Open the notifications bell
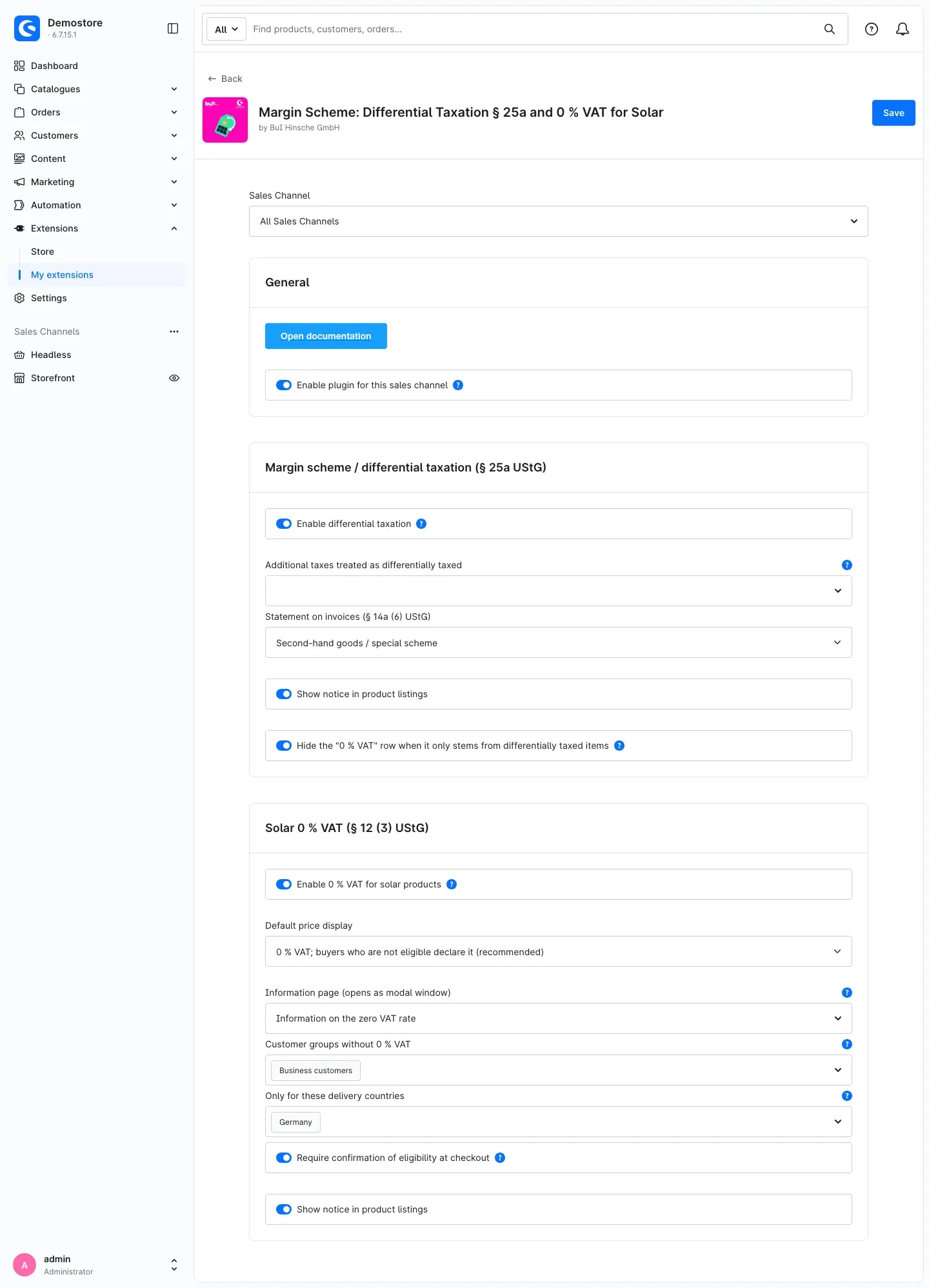The width and height of the screenshot is (929, 1288). point(903,29)
